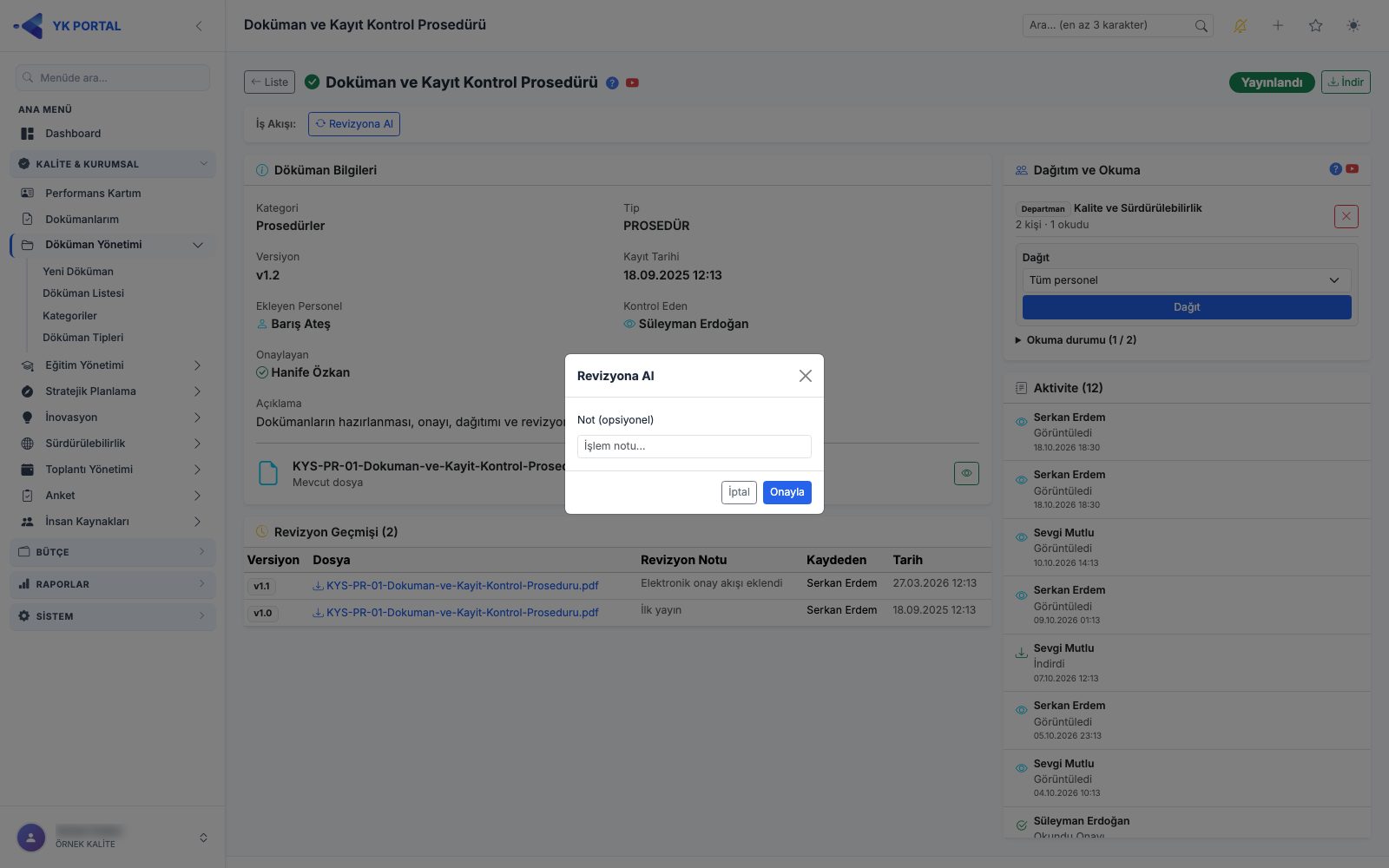The image size is (1389, 868).
Task: Select Döküman Listesi submenu item
Action: (x=83, y=293)
